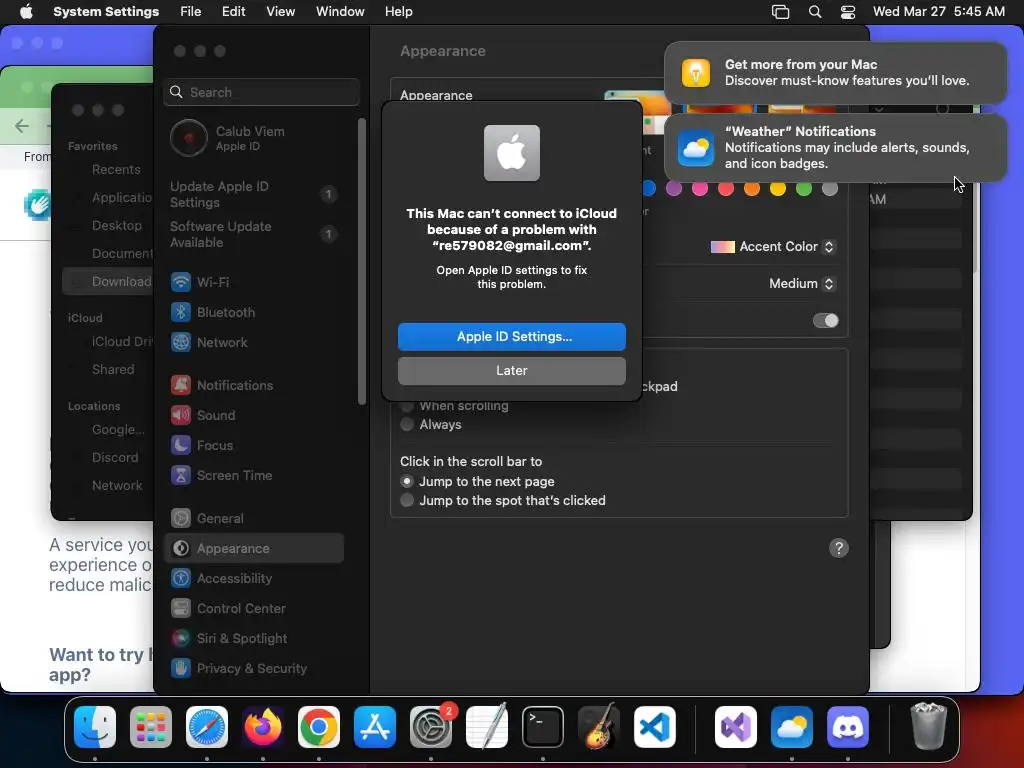Open purple Visual Studio from the Dock
This screenshot has width=1024, height=768.
coord(736,727)
